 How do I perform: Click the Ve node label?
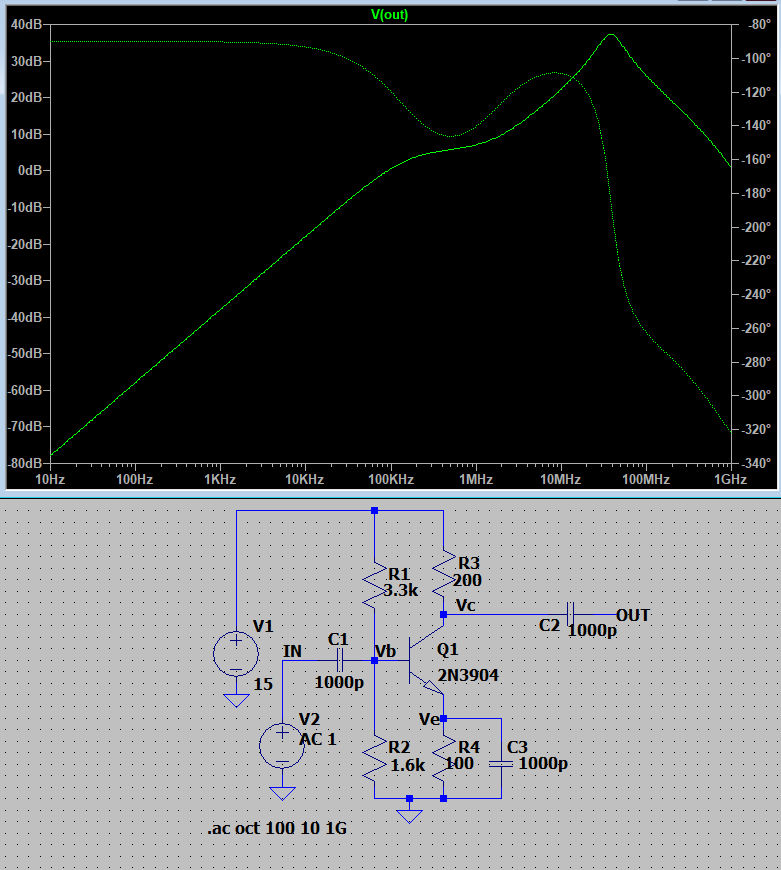(x=429, y=718)
